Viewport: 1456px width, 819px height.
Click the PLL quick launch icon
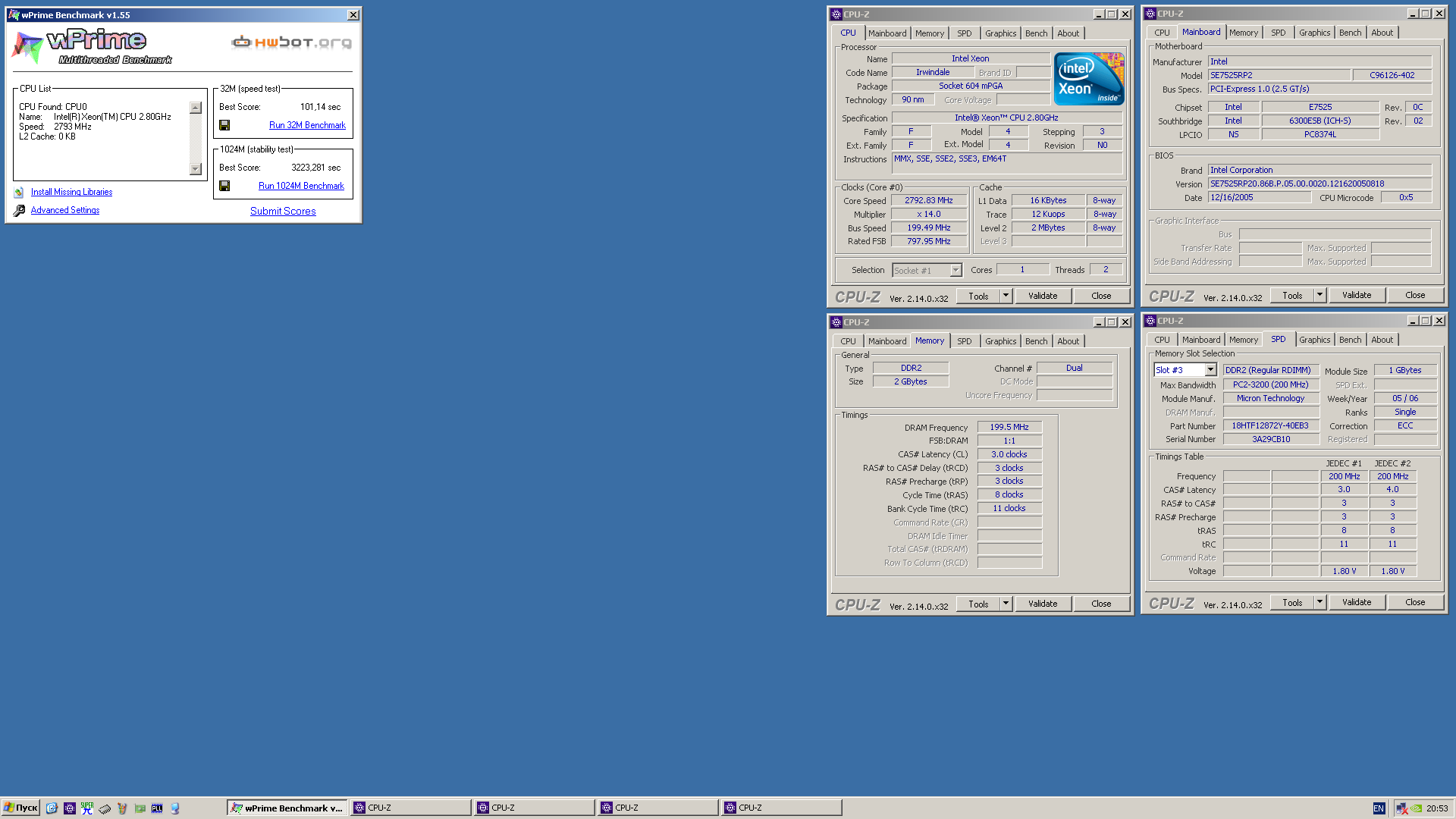[157, 808]
